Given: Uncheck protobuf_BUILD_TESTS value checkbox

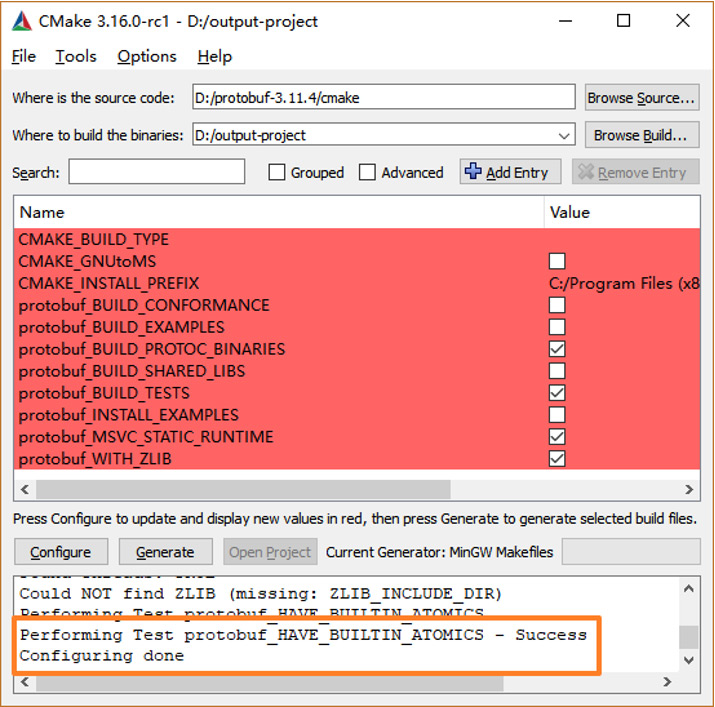Looking at the screenshot, I should click(557, 393).
